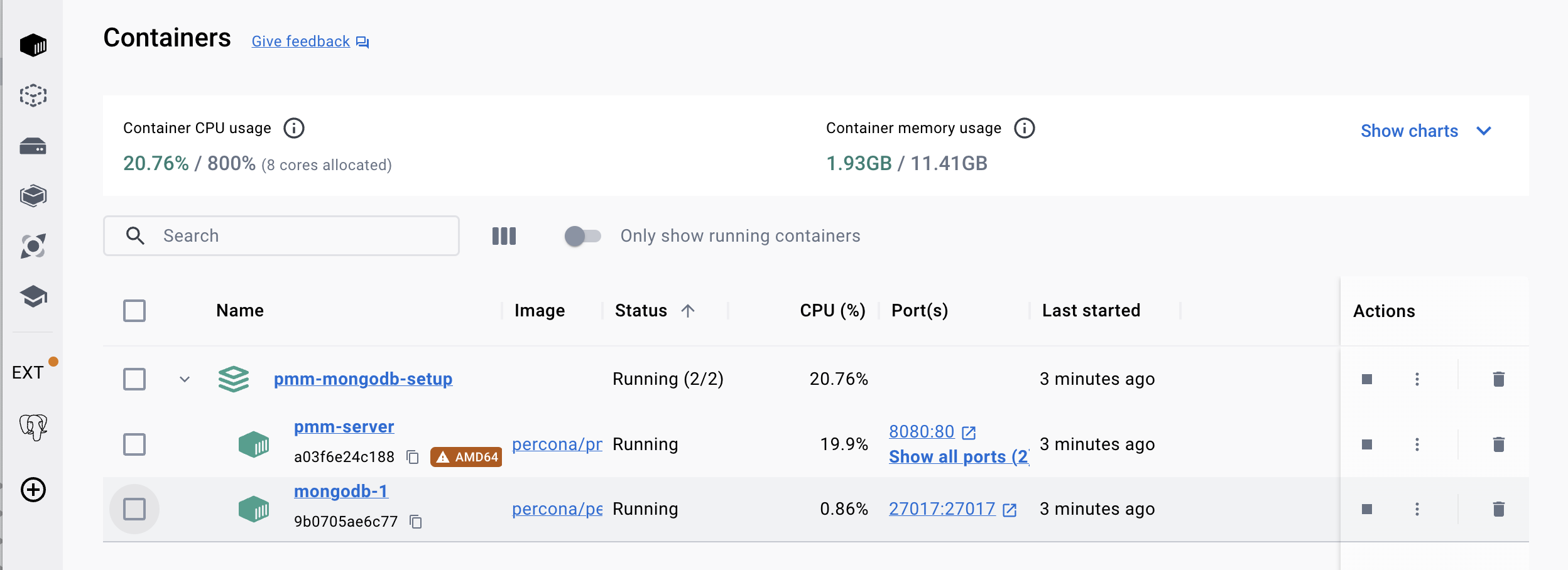Click the memory usage info icon
This screenshot has width=1568, height=570.
point(1025,128)
